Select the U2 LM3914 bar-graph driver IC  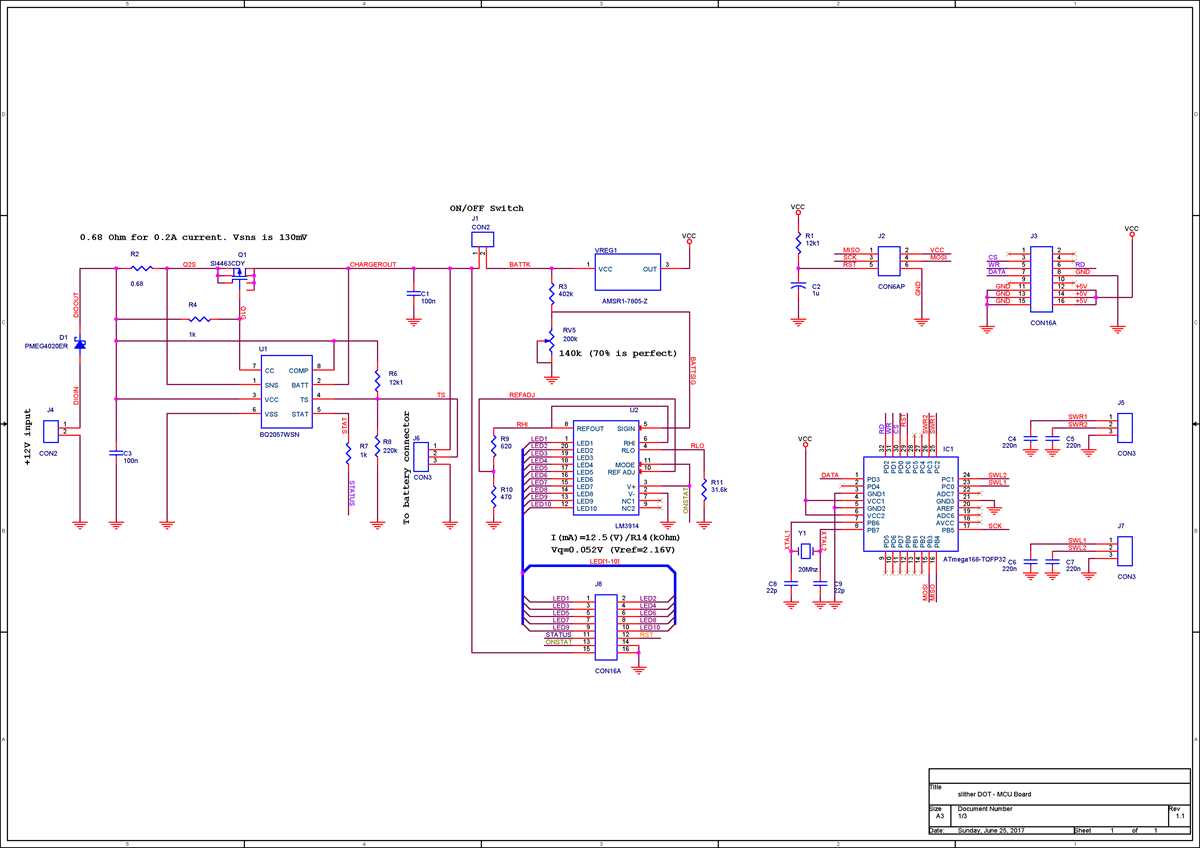[x=606, y=468]
